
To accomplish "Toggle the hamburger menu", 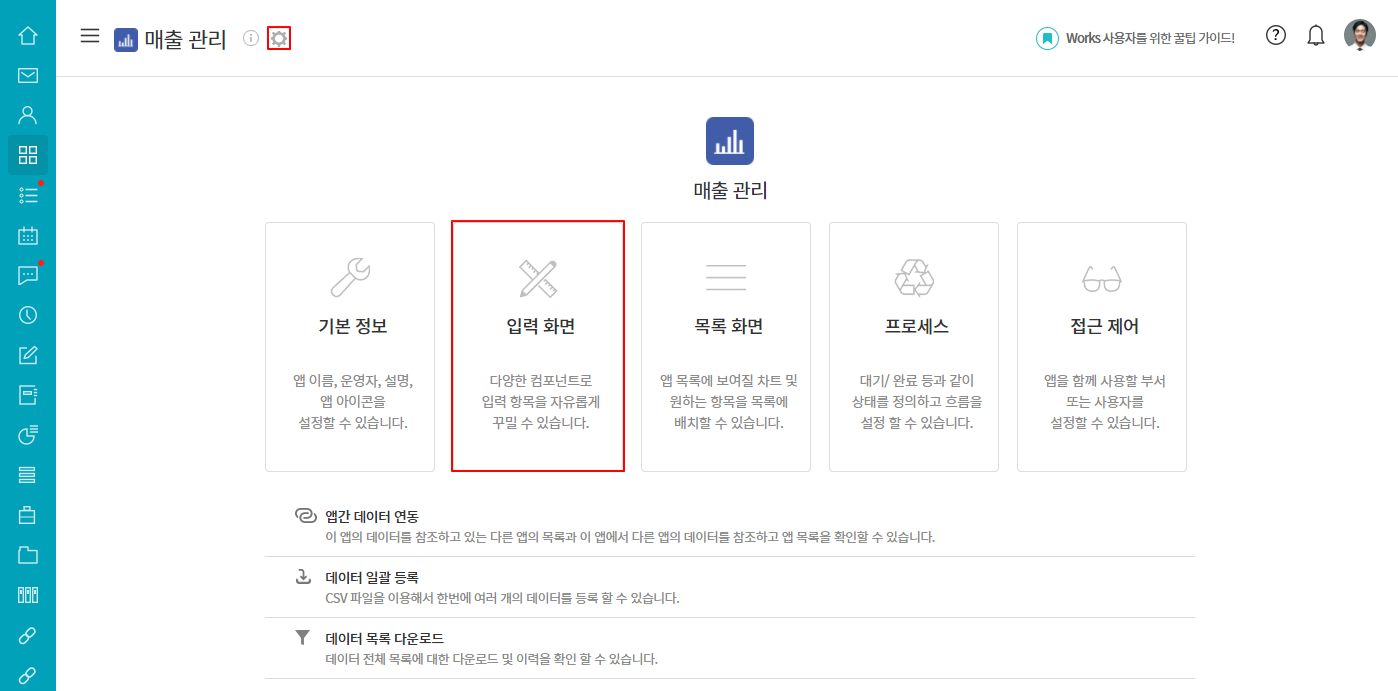I will click(x=90, y=36).
